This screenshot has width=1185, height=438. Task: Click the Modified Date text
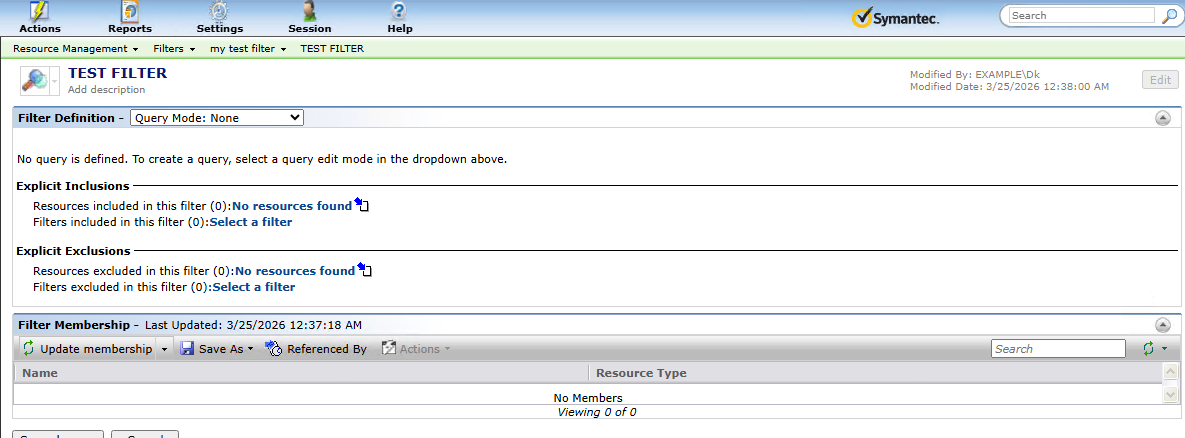click(1010, 87)
